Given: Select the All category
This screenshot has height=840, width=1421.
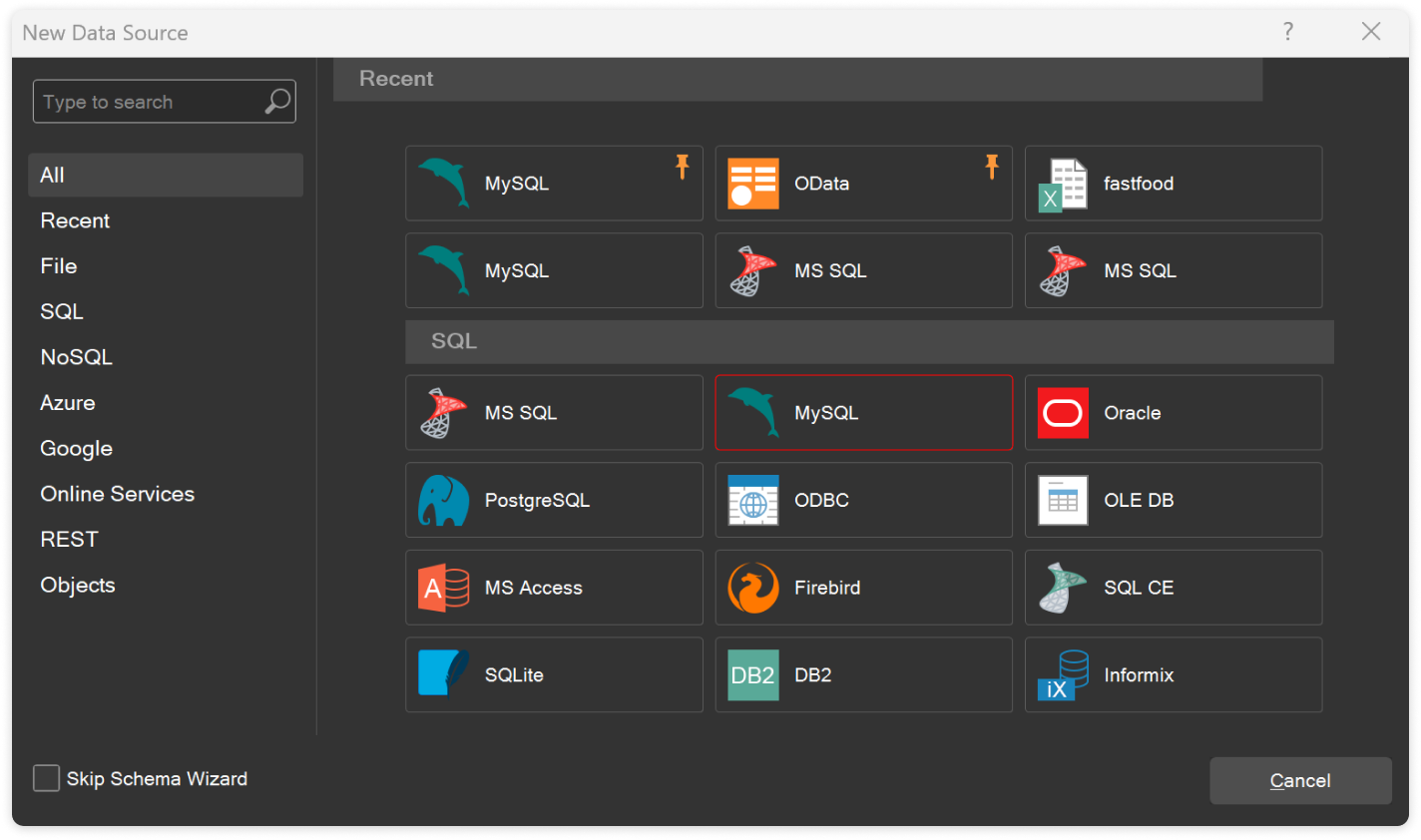Looking at the screenshot, I should click(166, 175).
